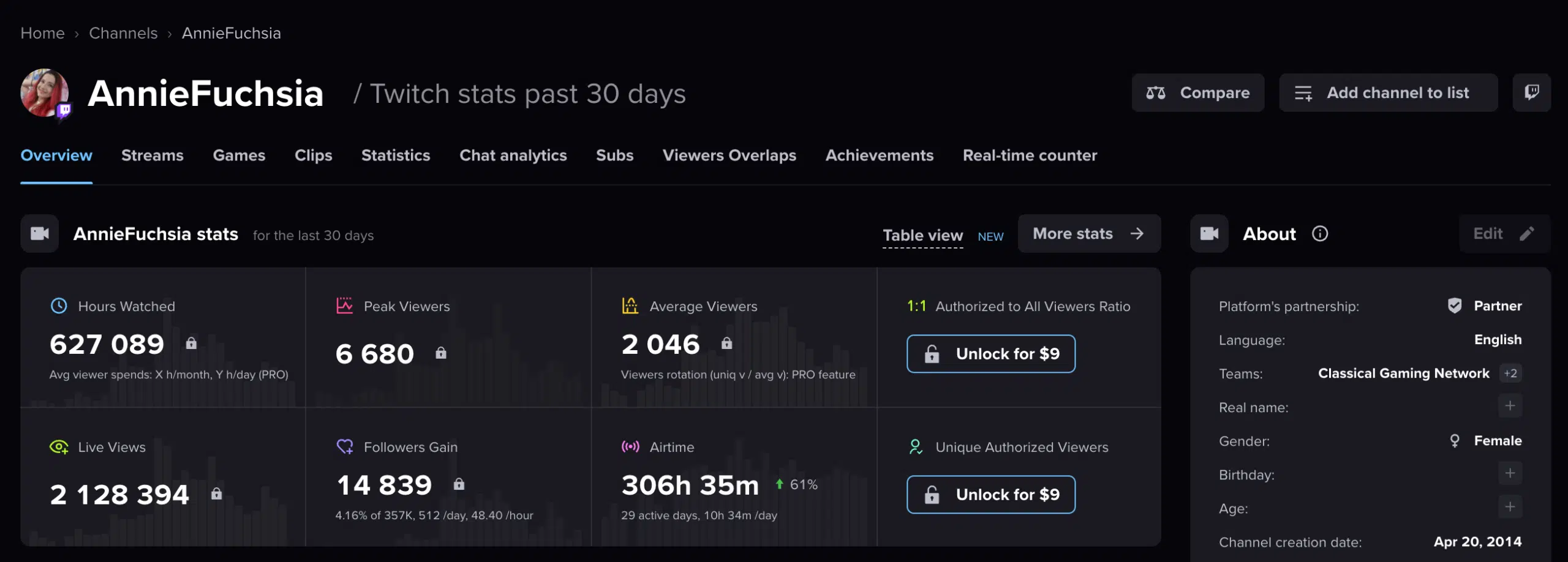Click the 4.16% of 357K followers detail
Viewport: 1568px width, 562px height.
click(434, 515)
